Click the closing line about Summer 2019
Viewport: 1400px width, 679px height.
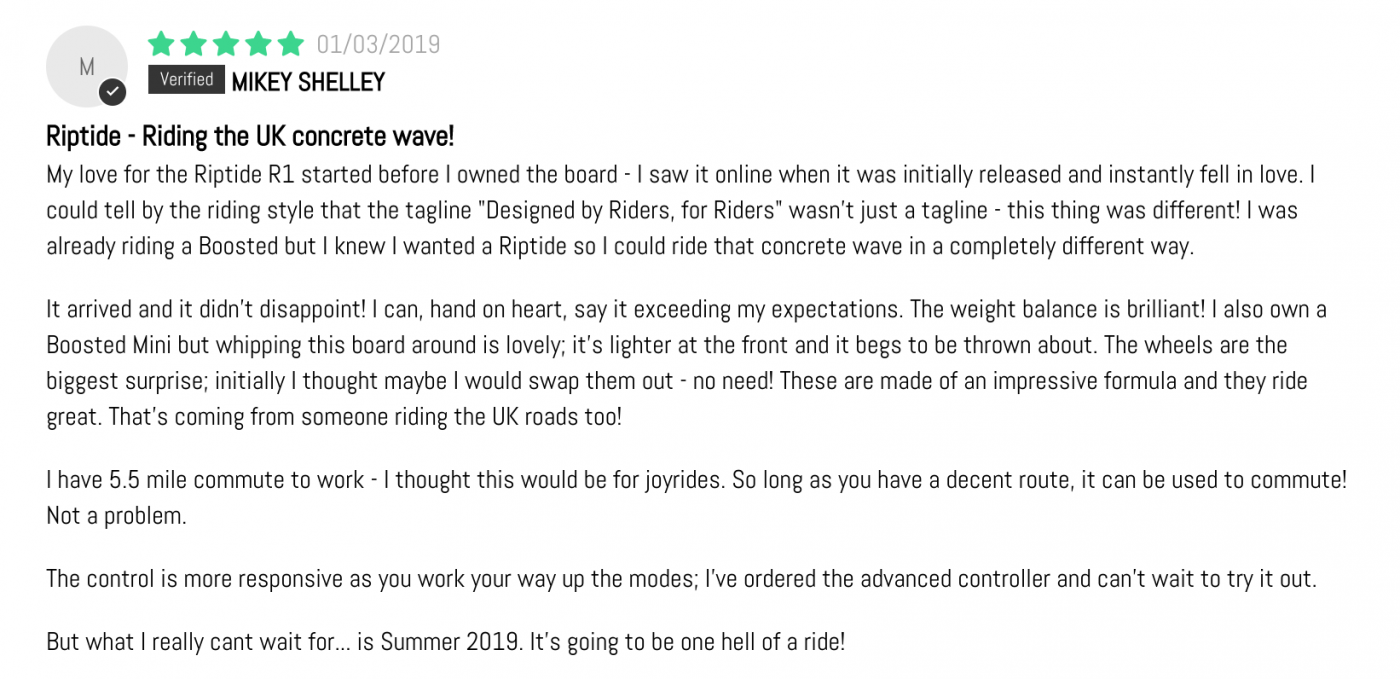[x=446, y=642]
